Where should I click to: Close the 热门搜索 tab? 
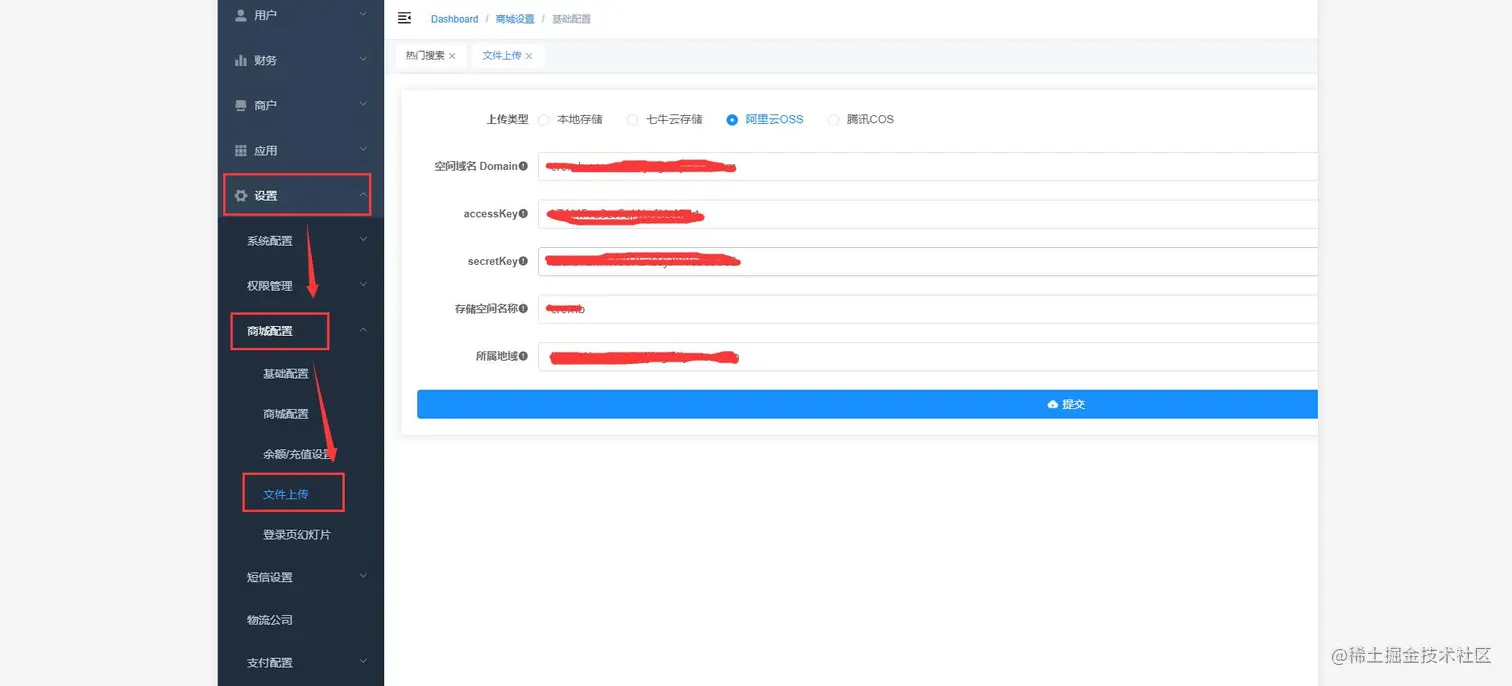(x=452, y=56)
